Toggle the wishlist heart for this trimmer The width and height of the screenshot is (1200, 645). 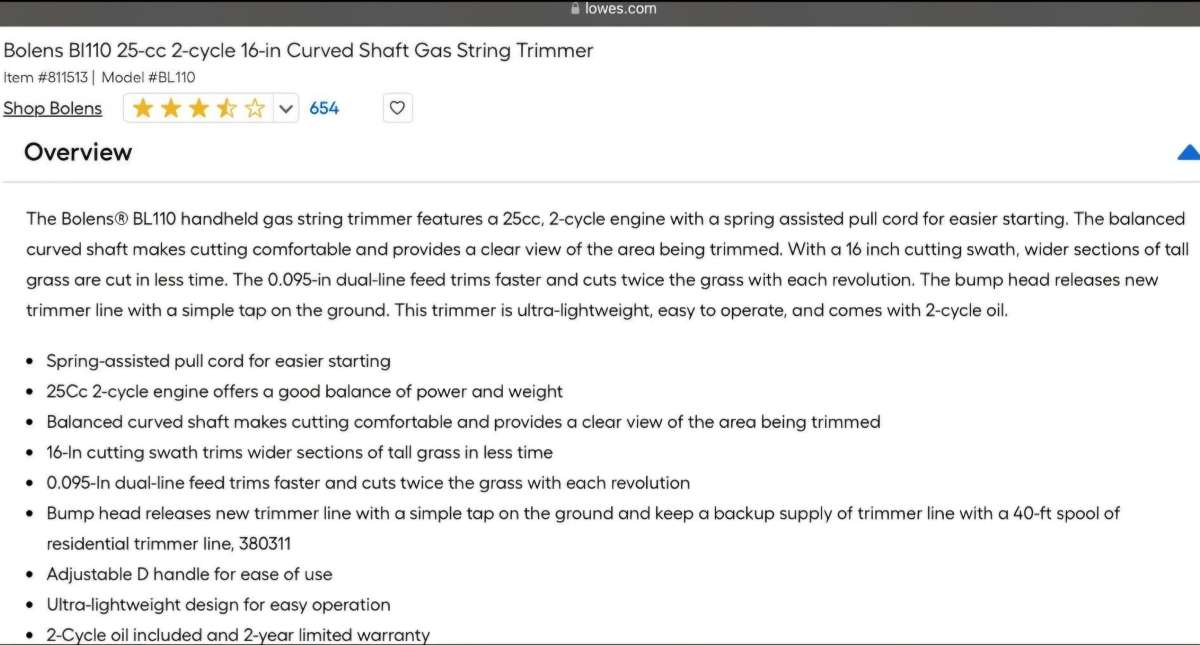tap(397, 107)
